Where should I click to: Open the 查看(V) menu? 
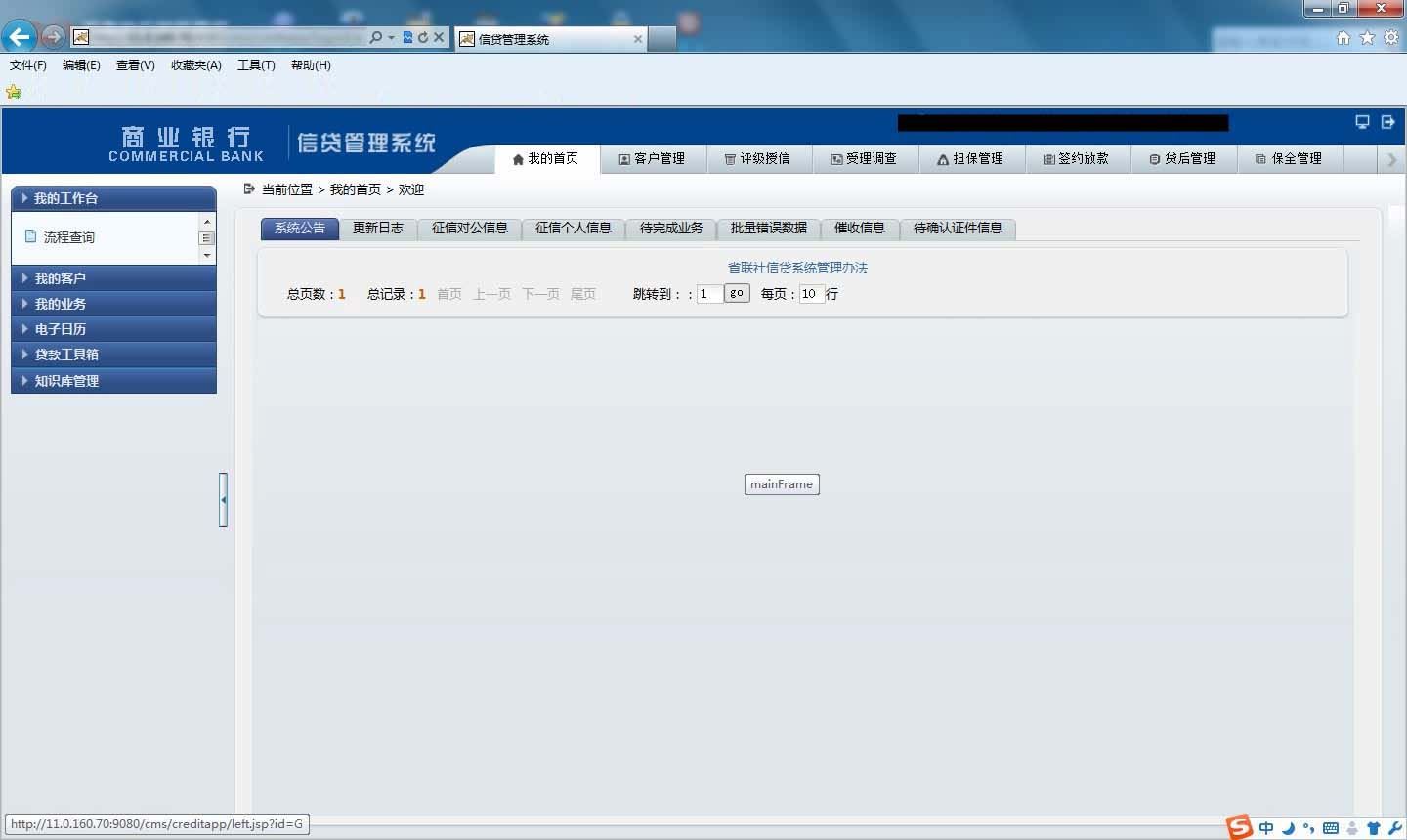(x=135, y=65)
